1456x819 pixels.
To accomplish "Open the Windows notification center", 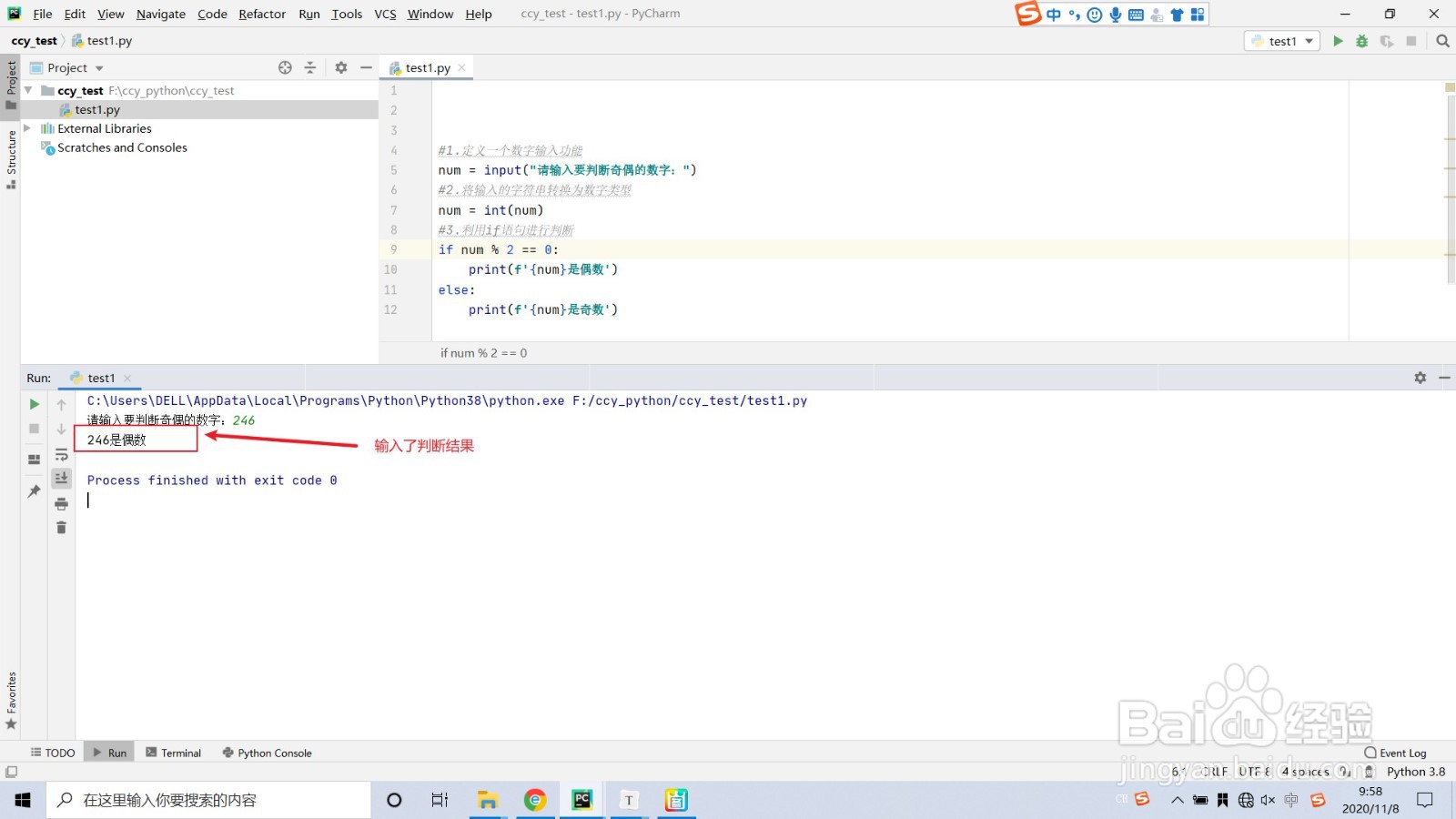I will pyautogui.click(x=1425, y=800).
